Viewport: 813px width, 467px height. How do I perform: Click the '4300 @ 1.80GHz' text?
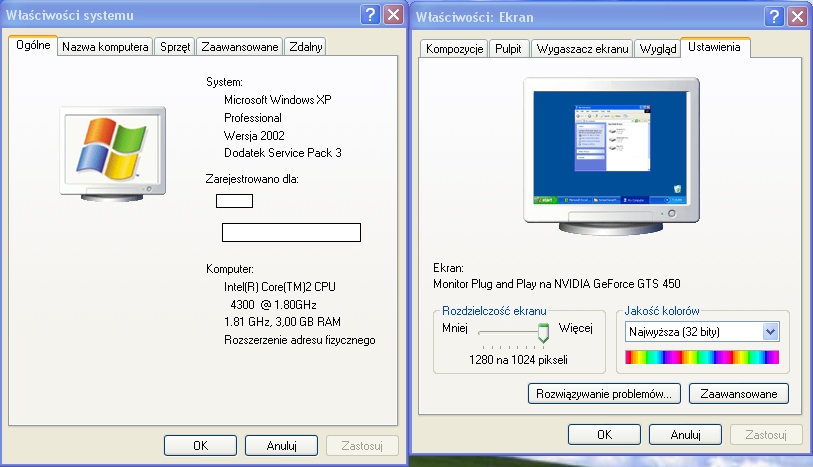point(273,305)
